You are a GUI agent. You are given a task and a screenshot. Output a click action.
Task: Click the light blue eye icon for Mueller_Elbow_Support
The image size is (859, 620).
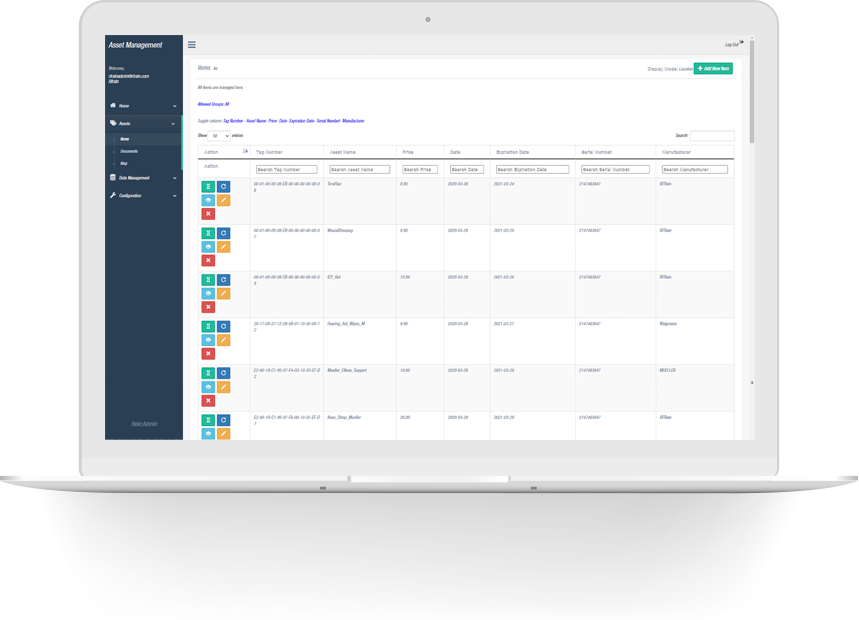[x=208, y=387]
